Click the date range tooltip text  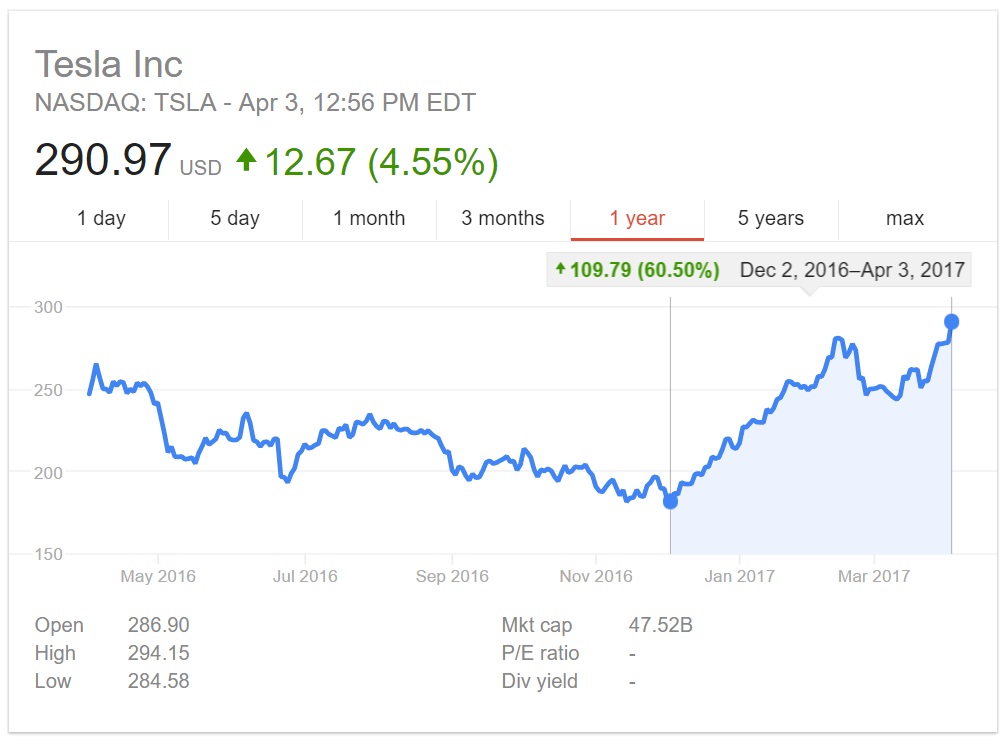click(852, 270)
